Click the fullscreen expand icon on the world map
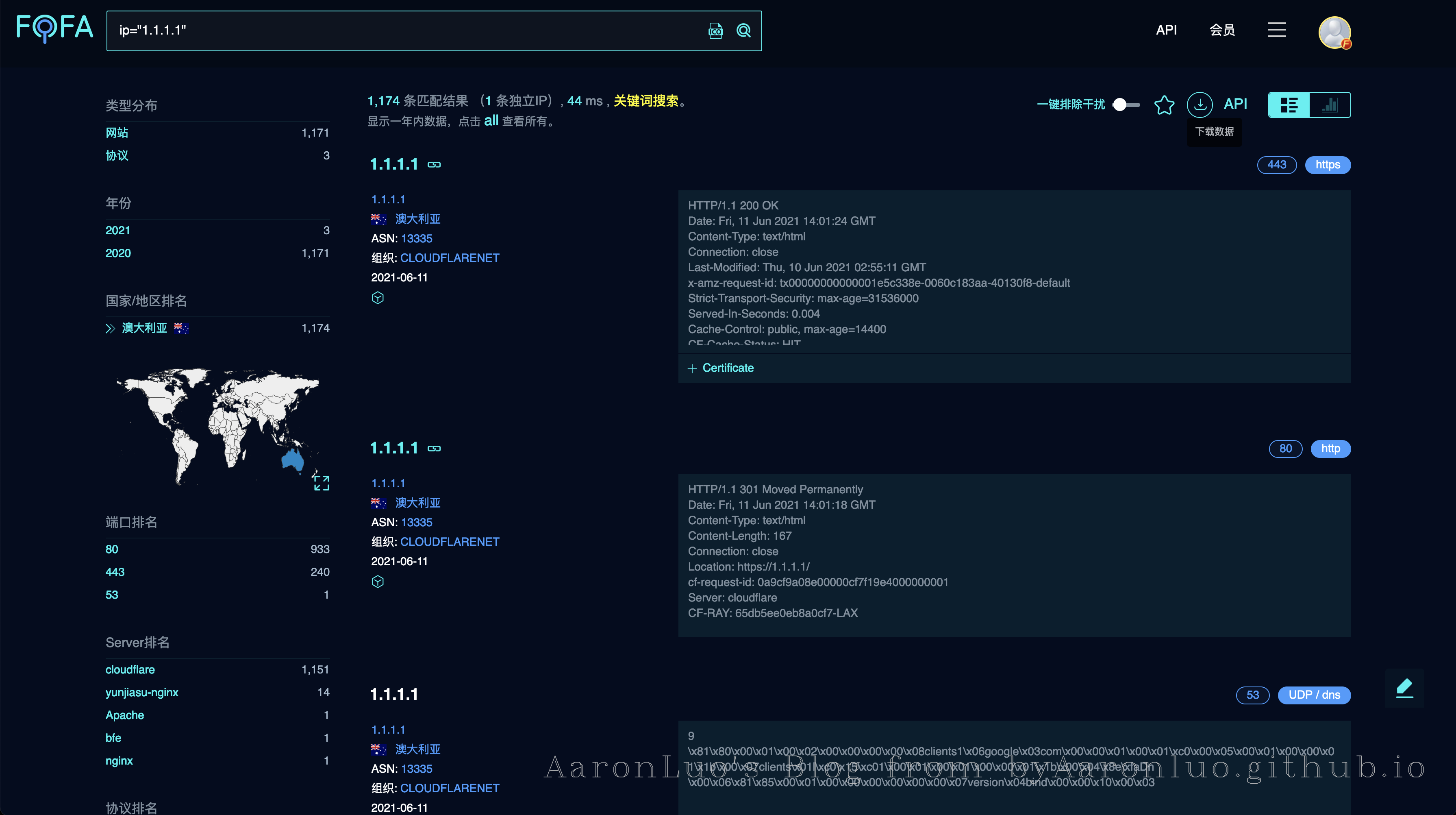The width and height of the screenshot is (1456, 815). pyautogui.click(x=321, y=483)
